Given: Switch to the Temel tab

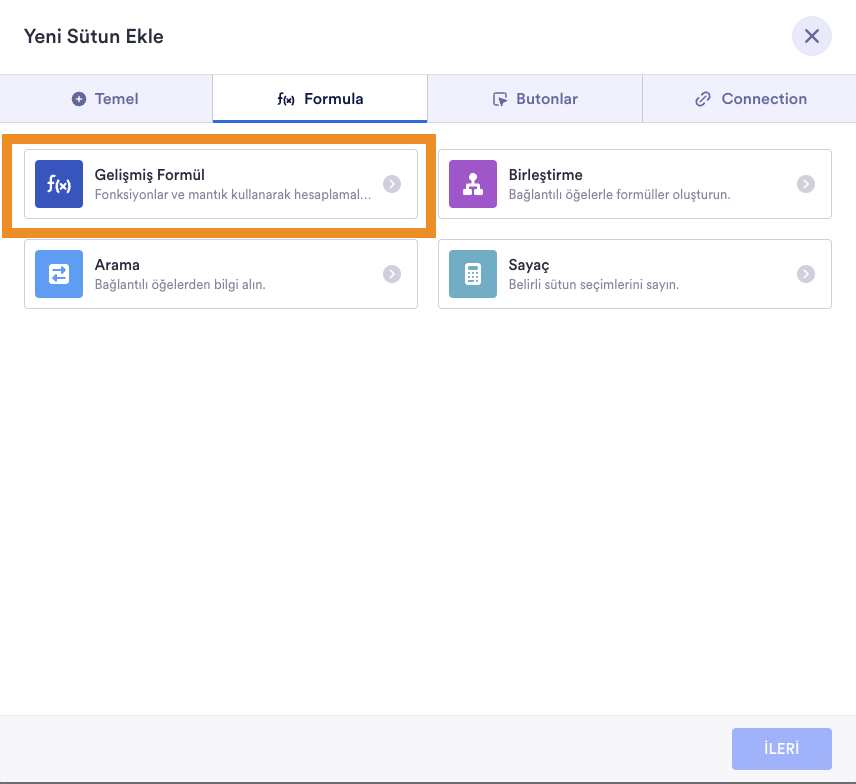Looking at the screenshot, I should (x=106, y=99).
